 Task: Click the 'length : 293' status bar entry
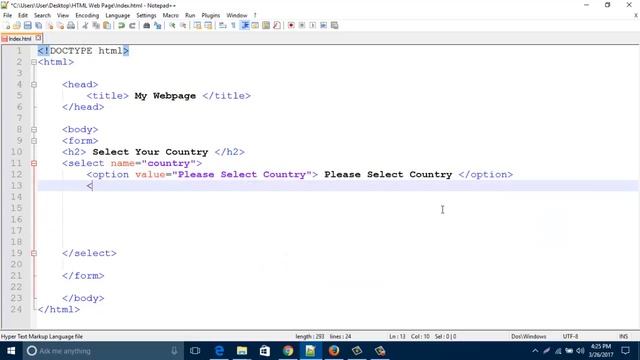click(x=310, y=336)
